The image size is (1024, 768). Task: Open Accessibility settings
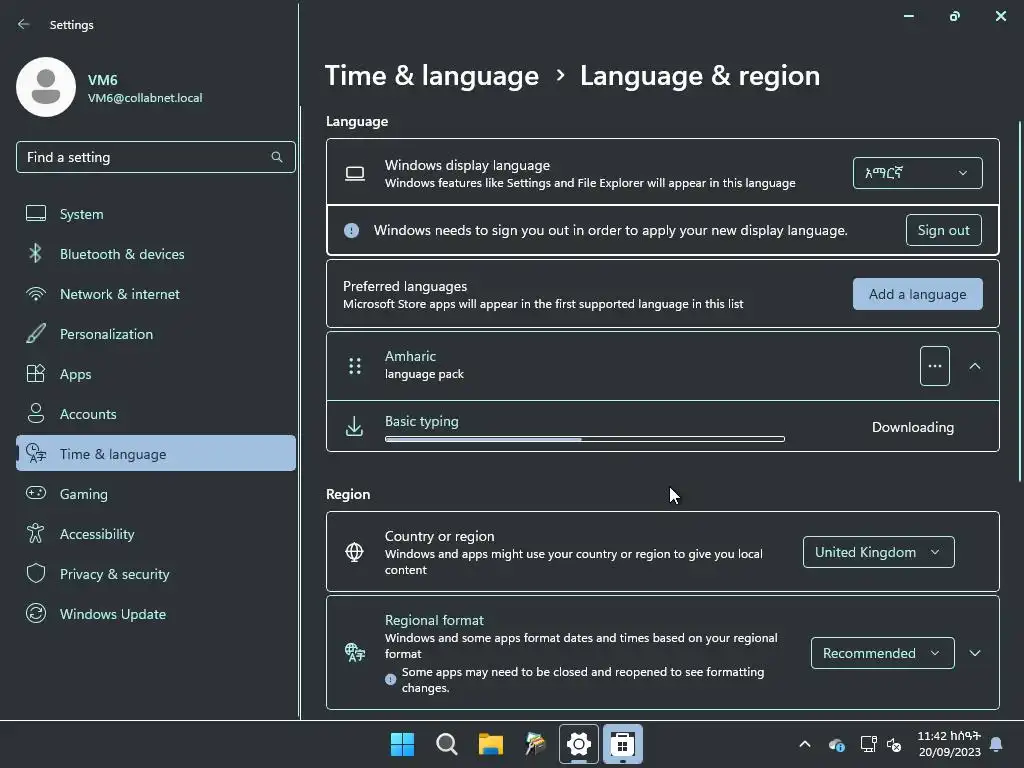tap(155, 534)
